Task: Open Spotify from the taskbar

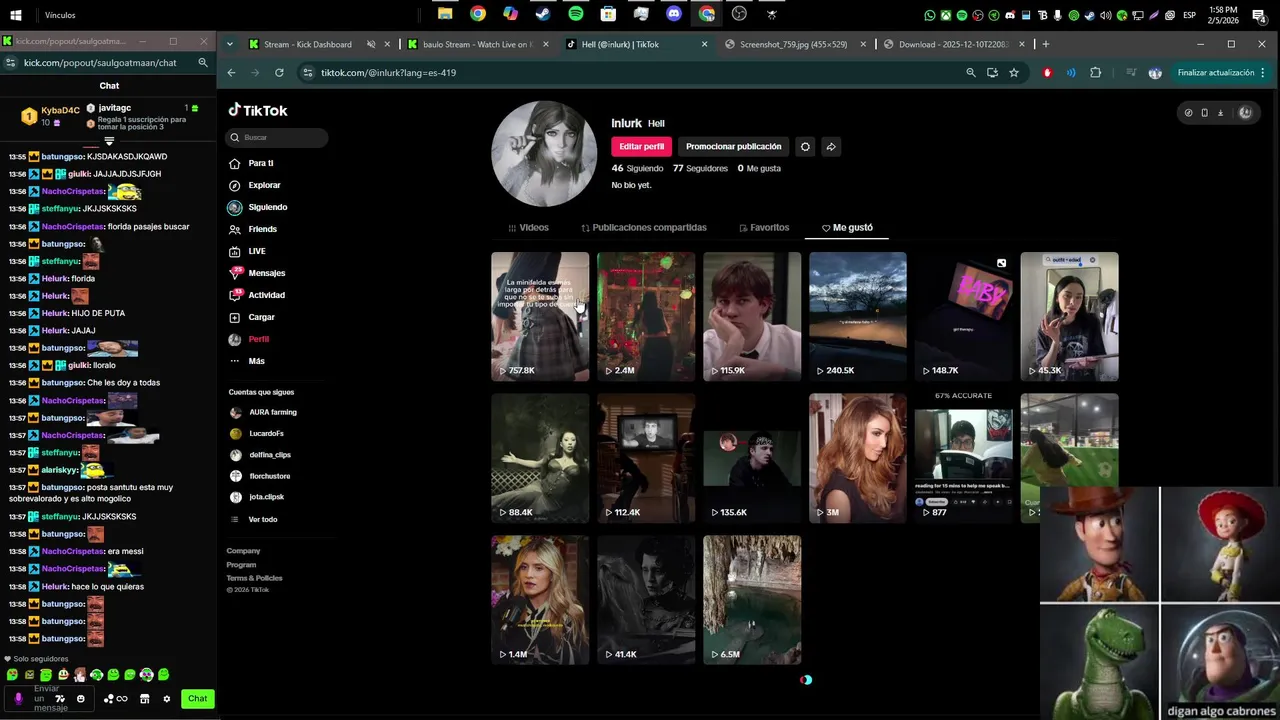Action: (x=576, y=14)
